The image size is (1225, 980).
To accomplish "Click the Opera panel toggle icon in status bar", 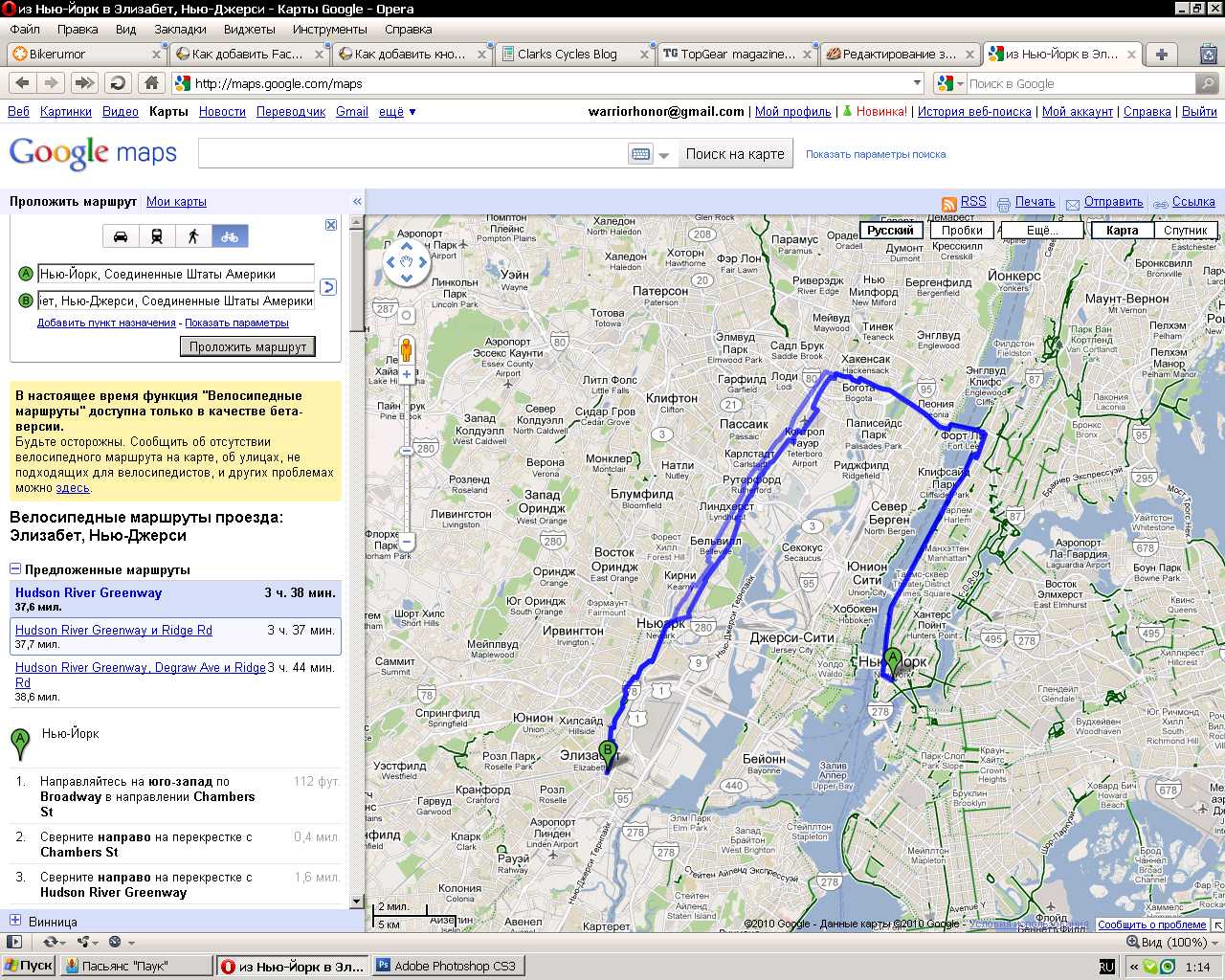I will pos(14,942).
